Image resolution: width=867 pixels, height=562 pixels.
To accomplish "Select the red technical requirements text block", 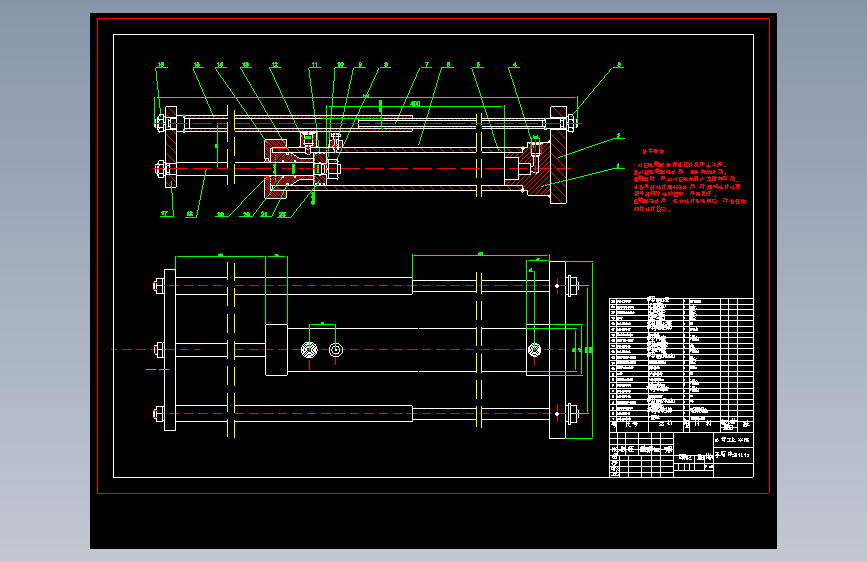I will (x=690, y=181).
